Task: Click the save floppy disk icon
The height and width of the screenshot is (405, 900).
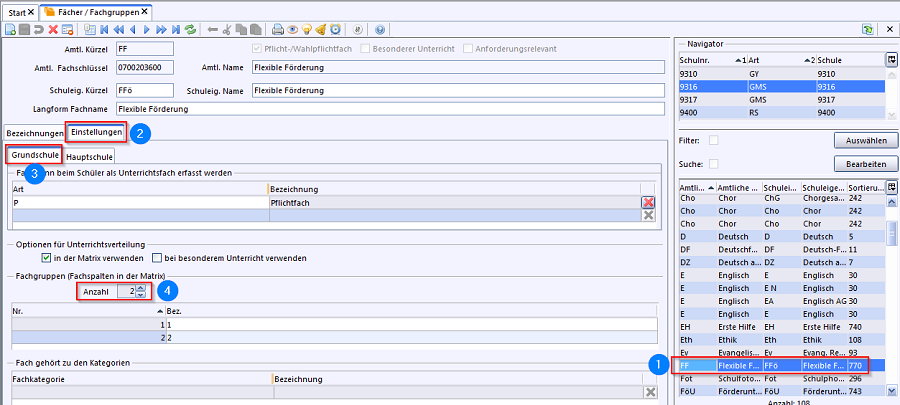Action: (25, 29)
